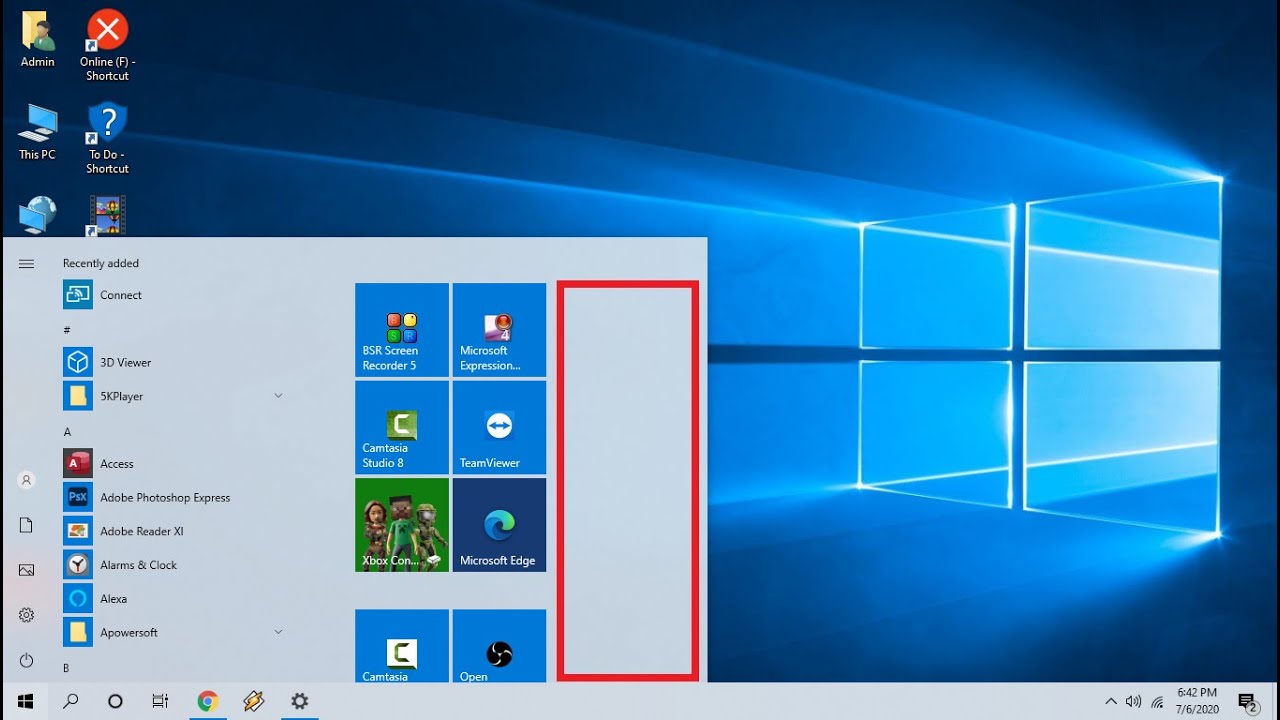The height and width of the screenshot is (720, 1280).
Task: Launch Google Chrome from the taskbar
Action: 208,701
